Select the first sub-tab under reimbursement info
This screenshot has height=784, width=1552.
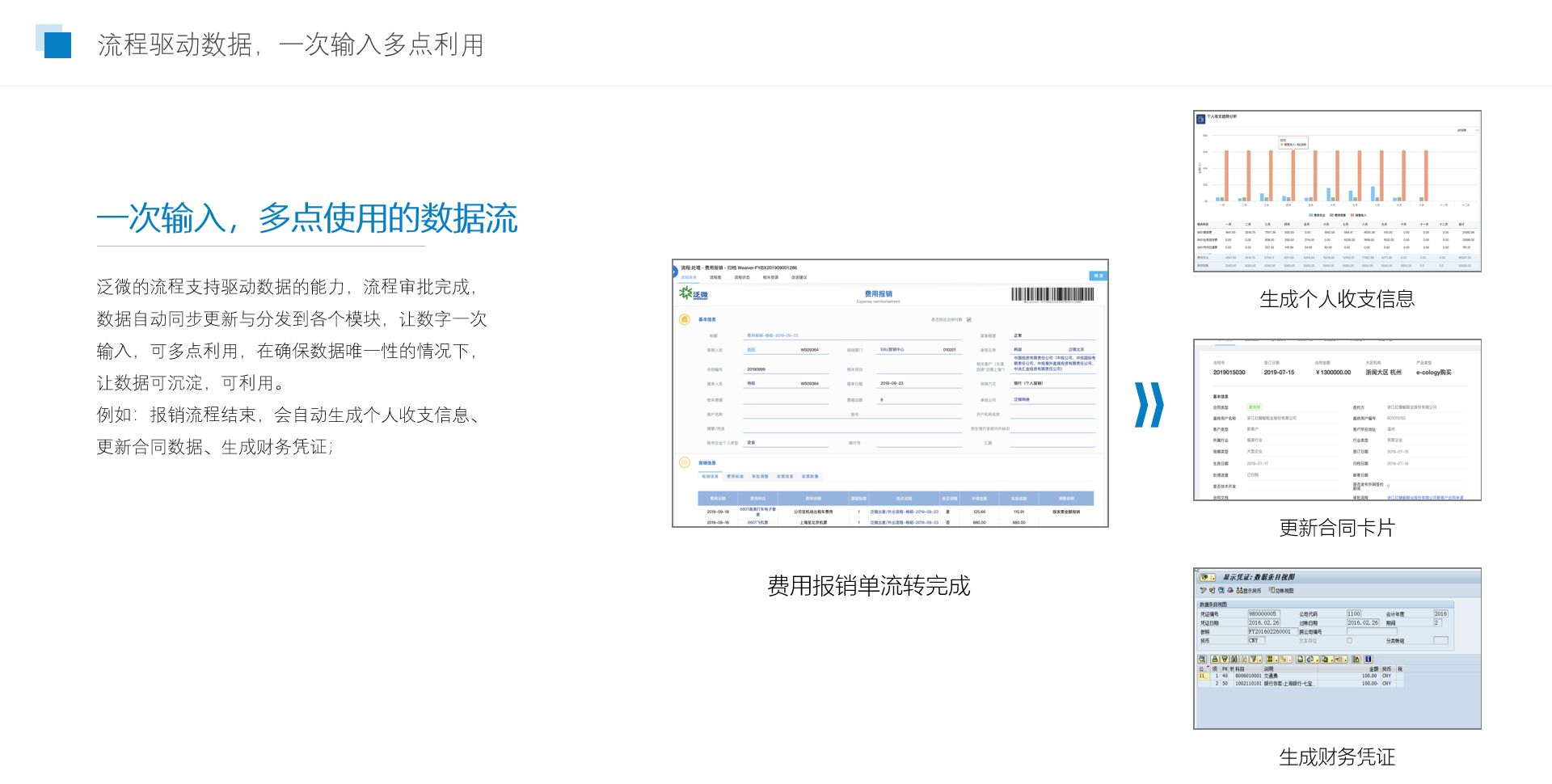click(710, 477)
